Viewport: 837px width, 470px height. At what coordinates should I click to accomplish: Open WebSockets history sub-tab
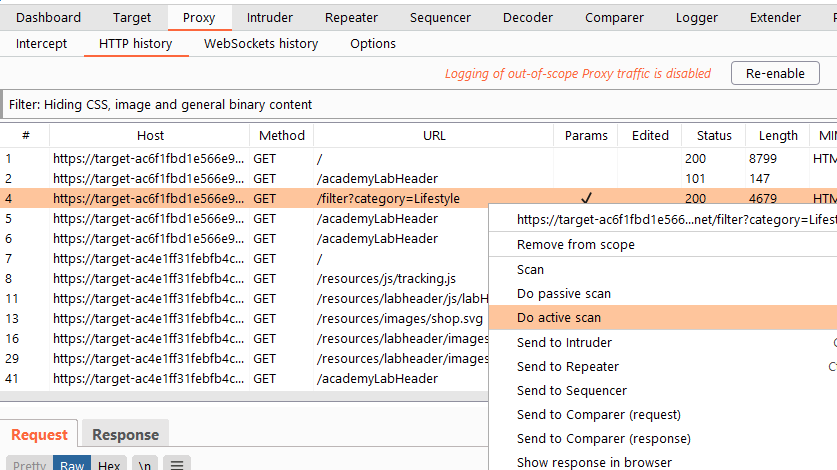261,44
